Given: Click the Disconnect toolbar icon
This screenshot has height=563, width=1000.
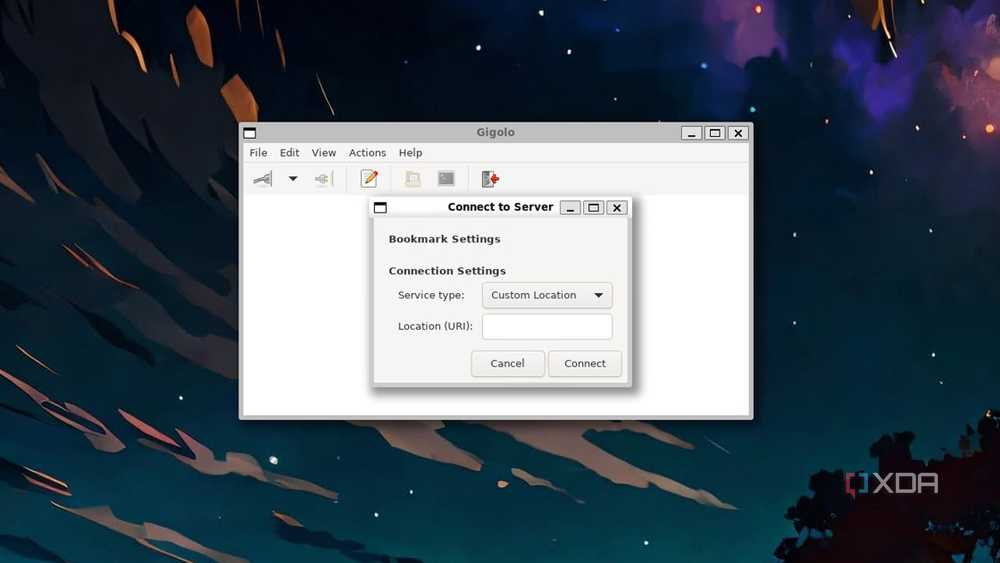Looking at the screenshot, I should point(324,179).
